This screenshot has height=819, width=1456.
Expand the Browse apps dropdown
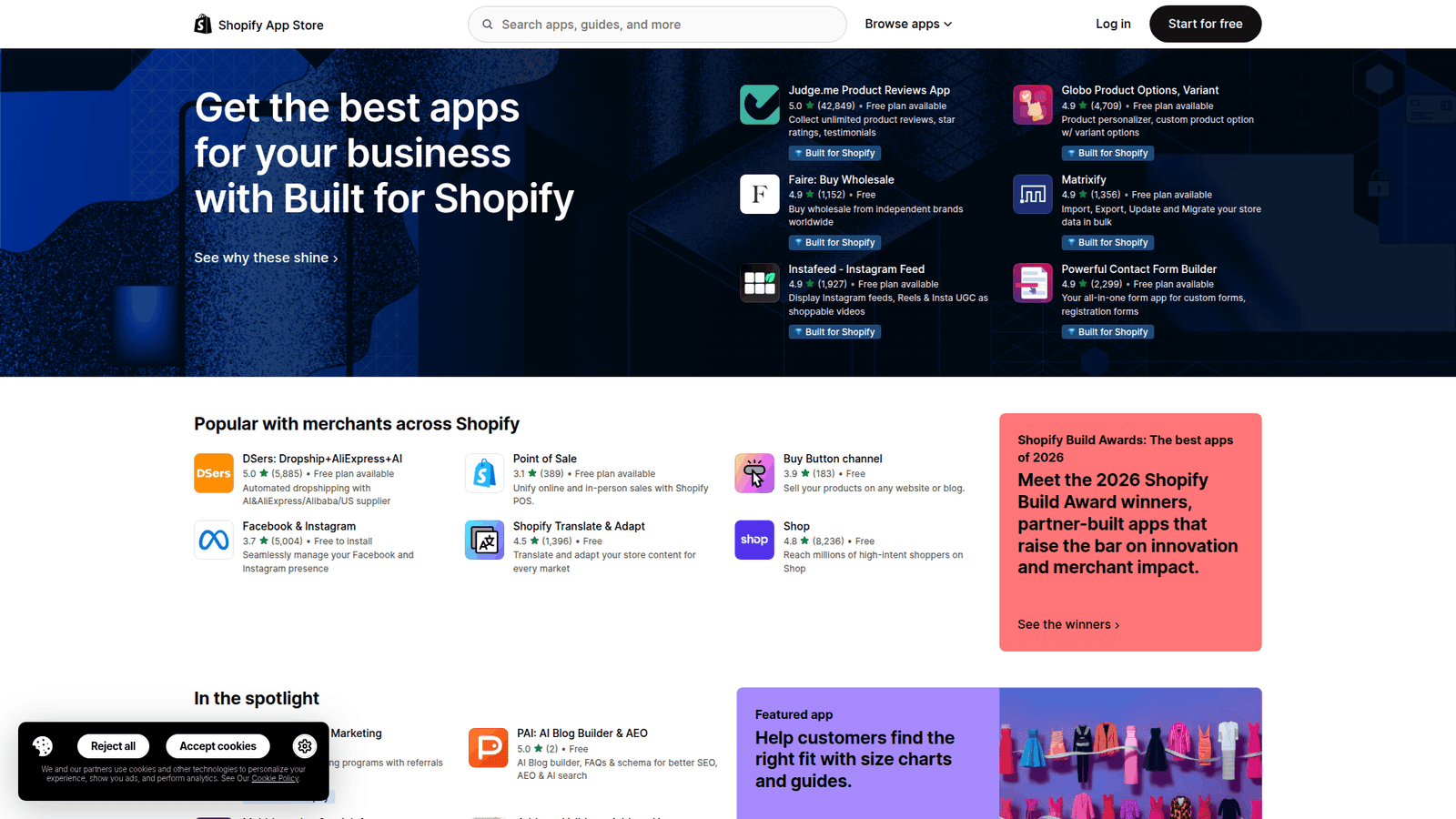coord(908,25)
